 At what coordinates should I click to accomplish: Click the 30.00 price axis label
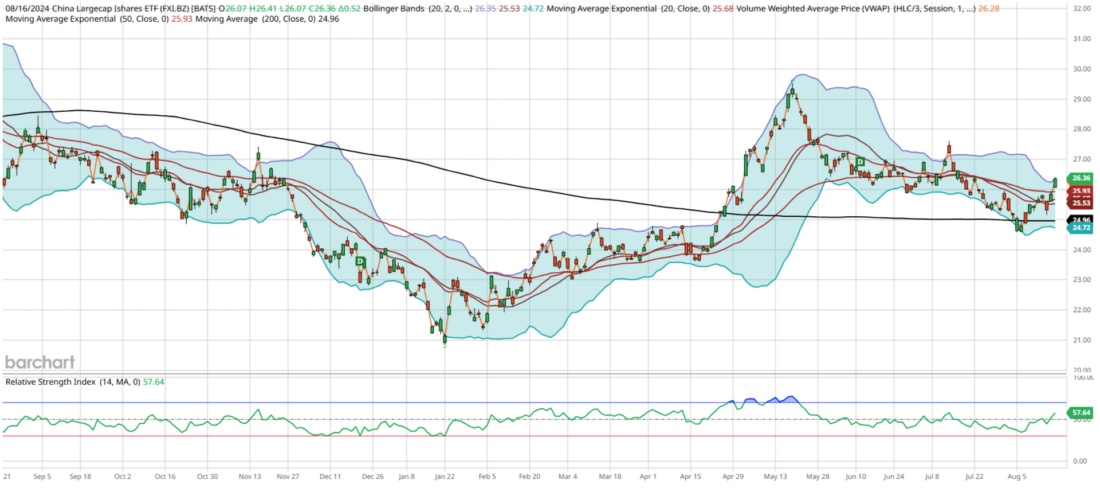pos(1080,69)
